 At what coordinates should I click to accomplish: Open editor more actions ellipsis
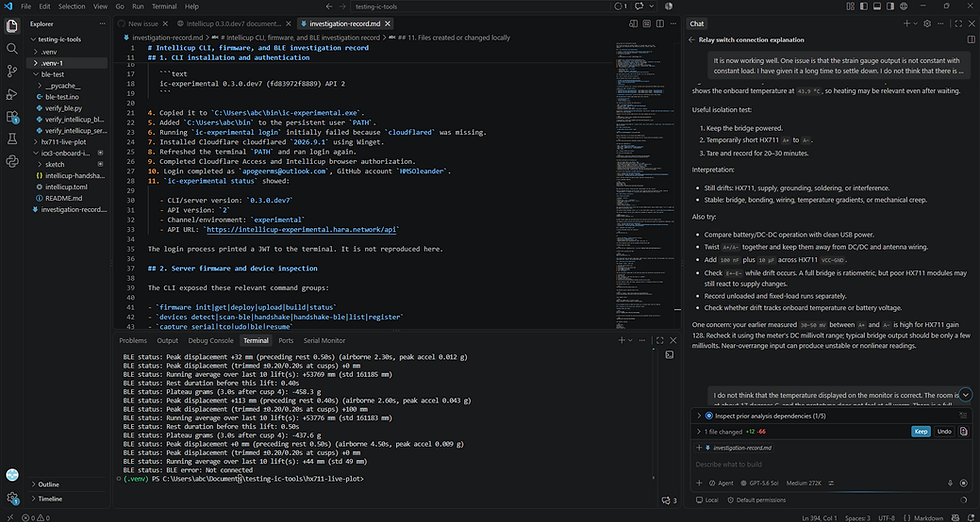coord(673,24)
